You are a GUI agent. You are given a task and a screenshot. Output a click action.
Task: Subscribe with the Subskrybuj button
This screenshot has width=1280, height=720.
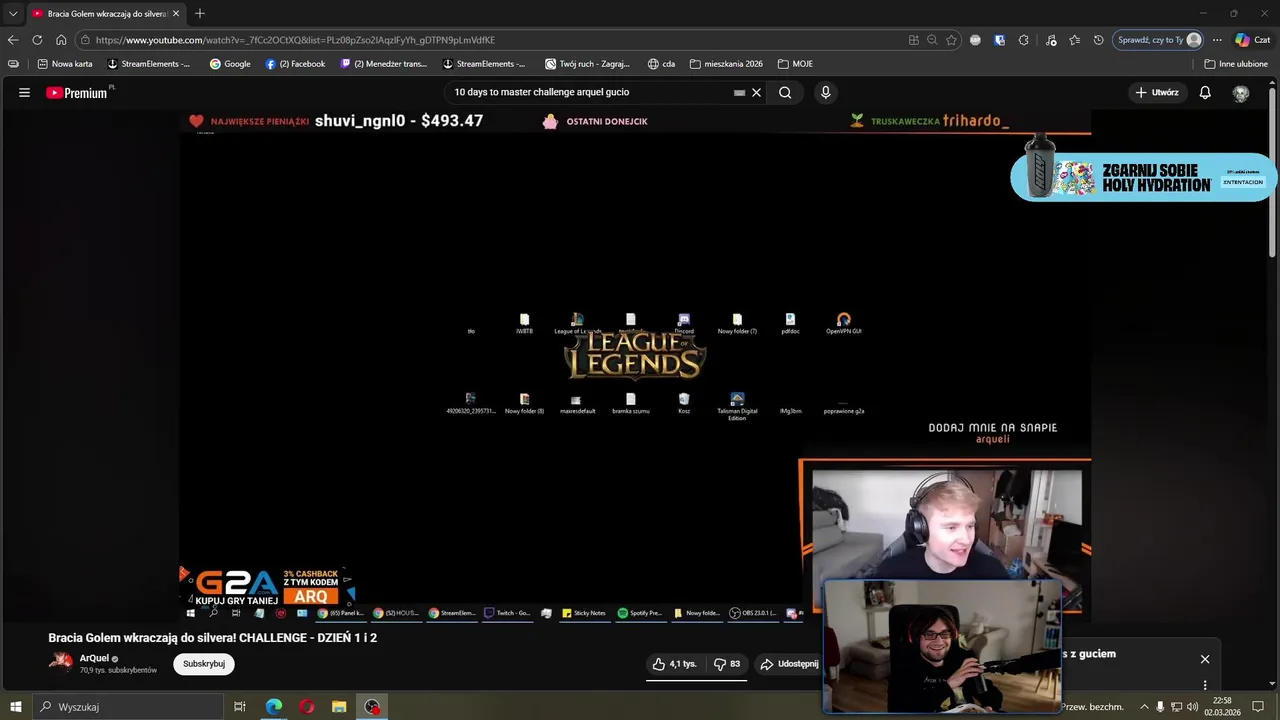coord(204,664)
